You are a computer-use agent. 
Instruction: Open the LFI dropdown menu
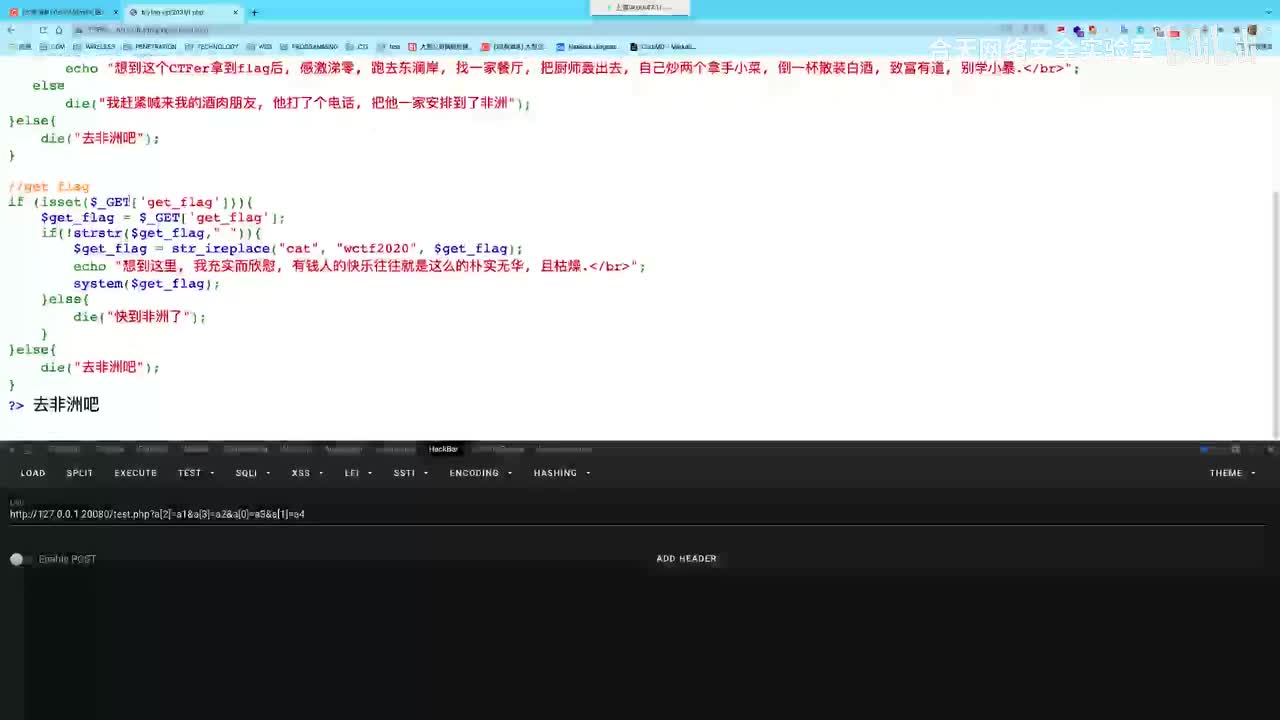[358, 473]
